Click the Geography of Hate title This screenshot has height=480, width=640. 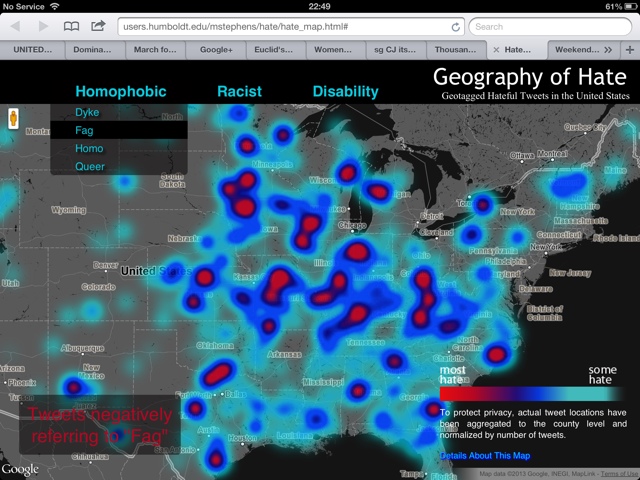[x=530, y=77]
